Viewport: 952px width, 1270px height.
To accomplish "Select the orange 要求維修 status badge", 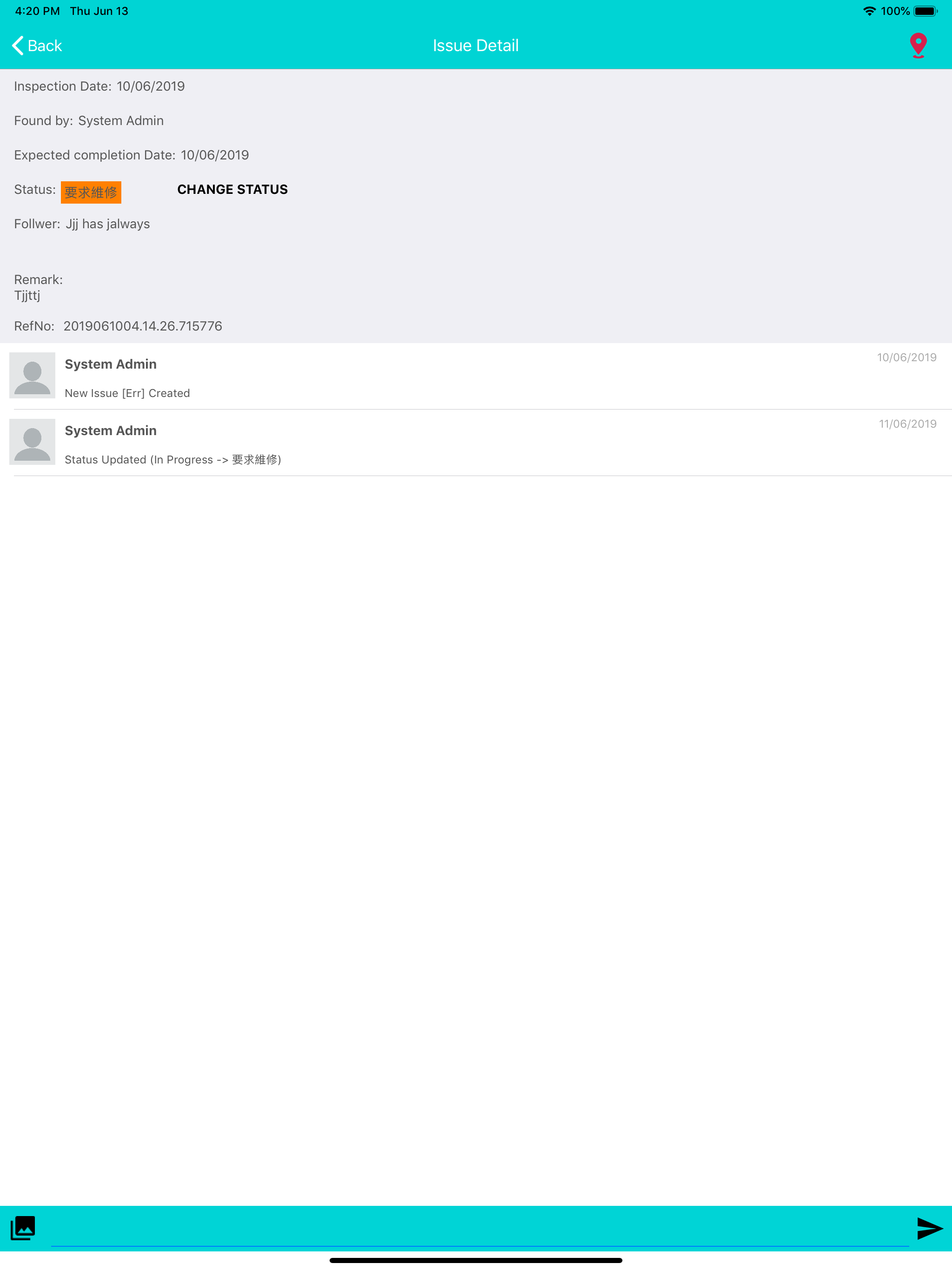I will point(91,192).
